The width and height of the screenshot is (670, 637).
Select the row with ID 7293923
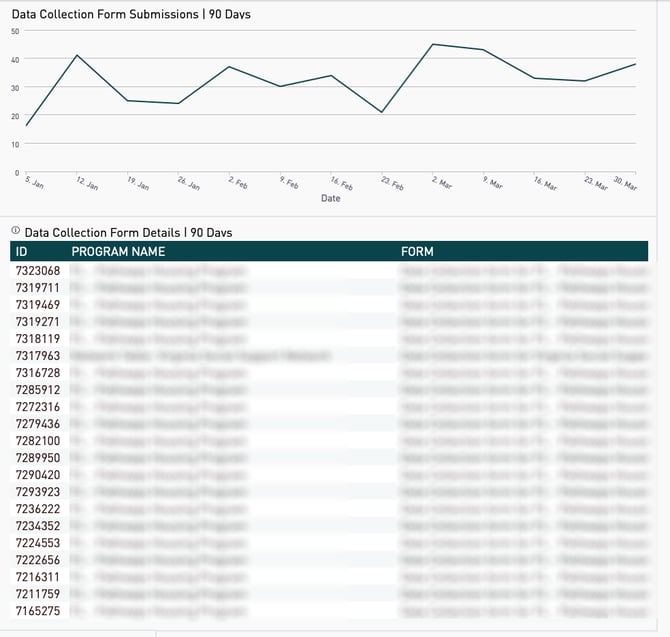[x=38, y=492]
